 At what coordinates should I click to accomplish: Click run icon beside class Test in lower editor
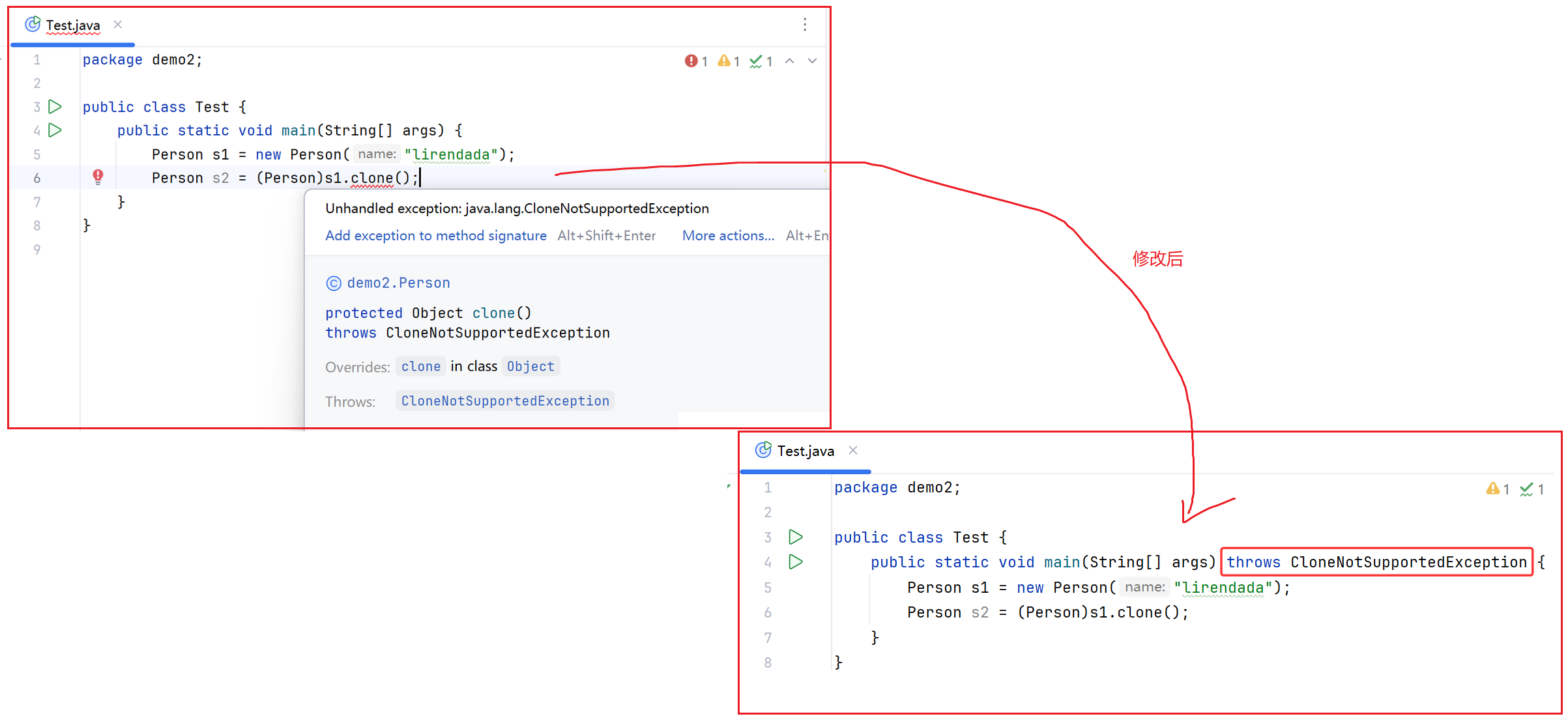tap(795, 537)
